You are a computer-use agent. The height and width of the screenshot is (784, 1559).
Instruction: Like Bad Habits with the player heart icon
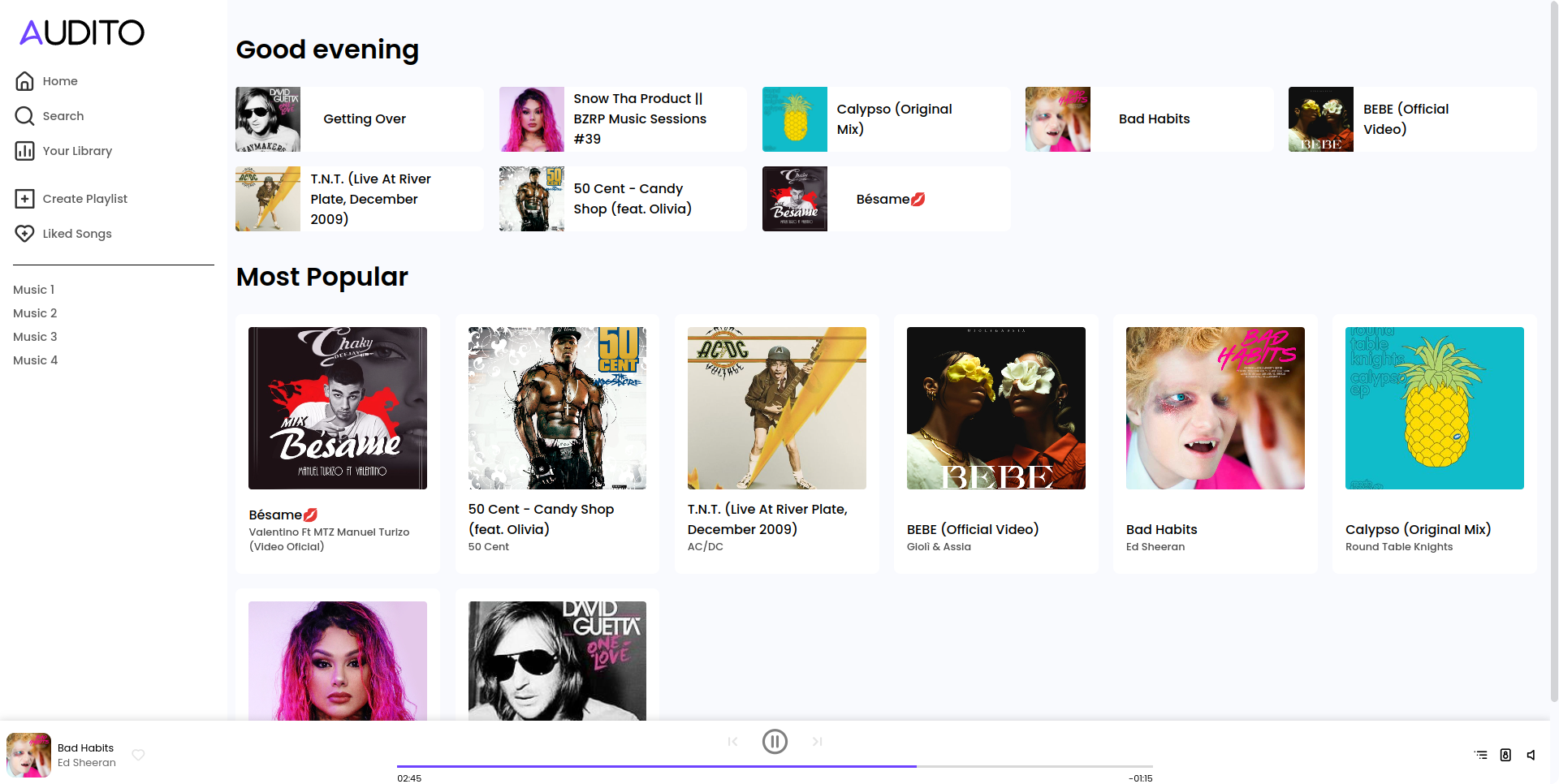(139, 755)
